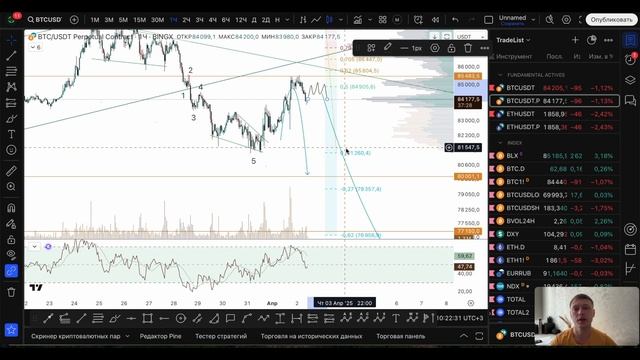Open the Редактор Pine tab
Screen dimensions: 640x360
pos(160,336)
